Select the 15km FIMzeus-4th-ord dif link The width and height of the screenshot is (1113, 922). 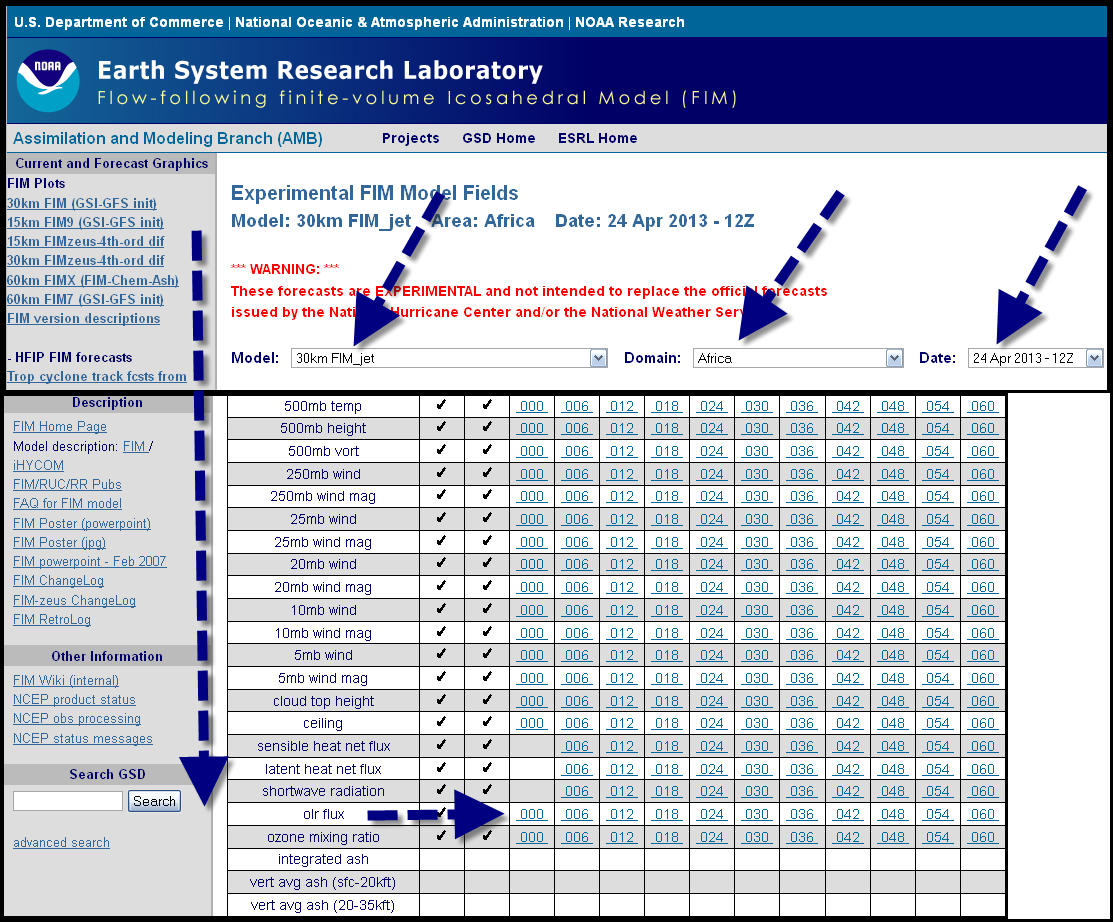click(x=85, y=242)
